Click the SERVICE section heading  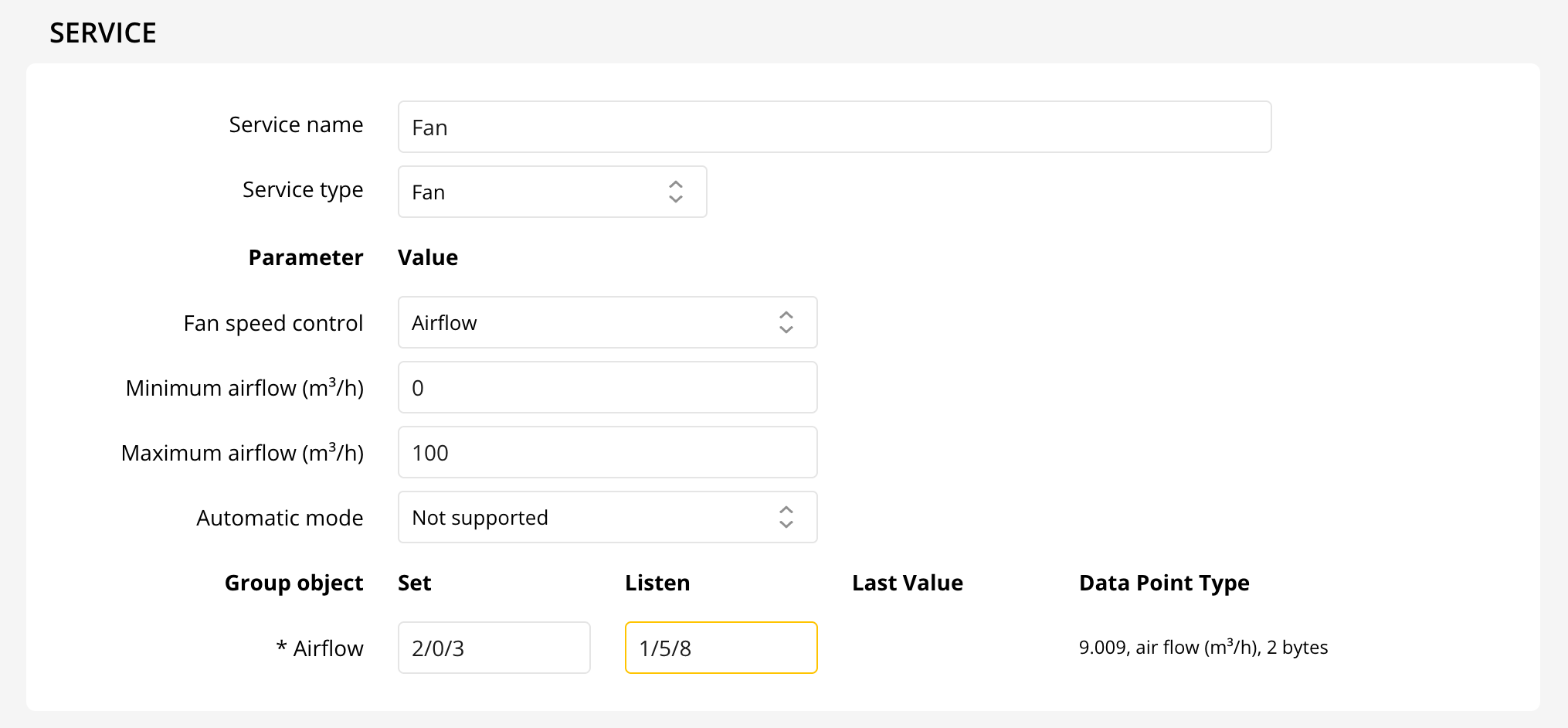click(103, 33)
